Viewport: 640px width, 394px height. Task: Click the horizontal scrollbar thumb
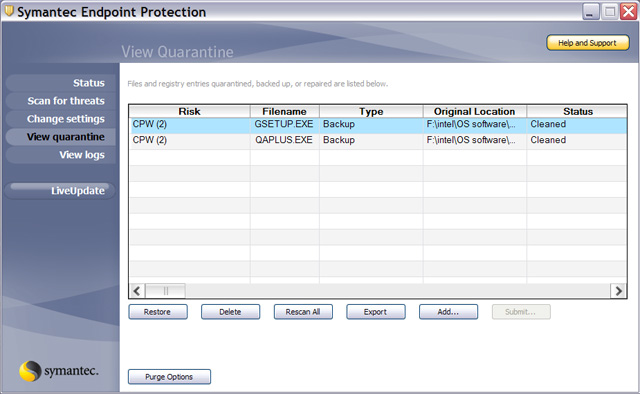[x=165, y=291]
